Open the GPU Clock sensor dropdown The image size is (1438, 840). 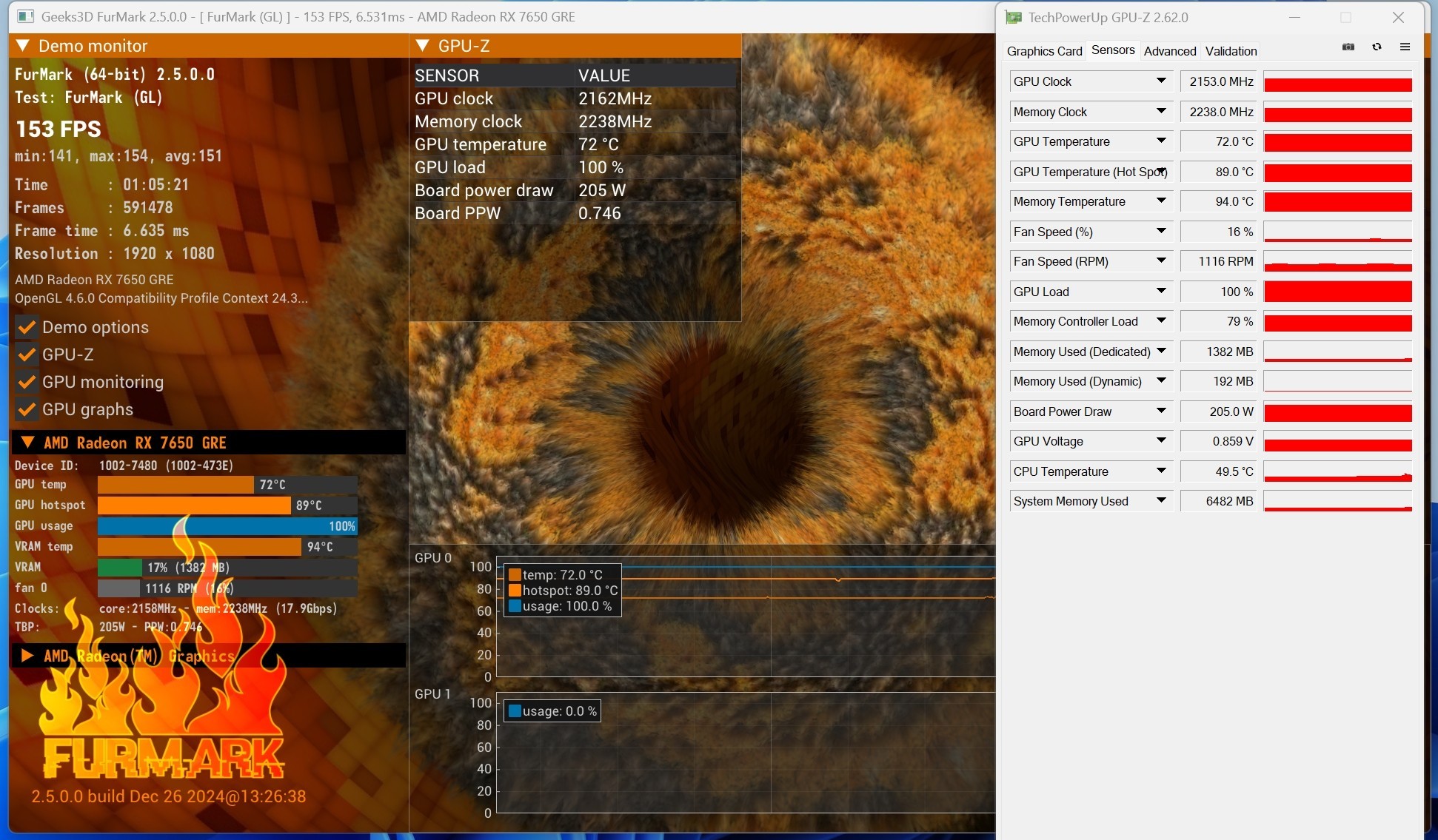(x=1161, y=81)
